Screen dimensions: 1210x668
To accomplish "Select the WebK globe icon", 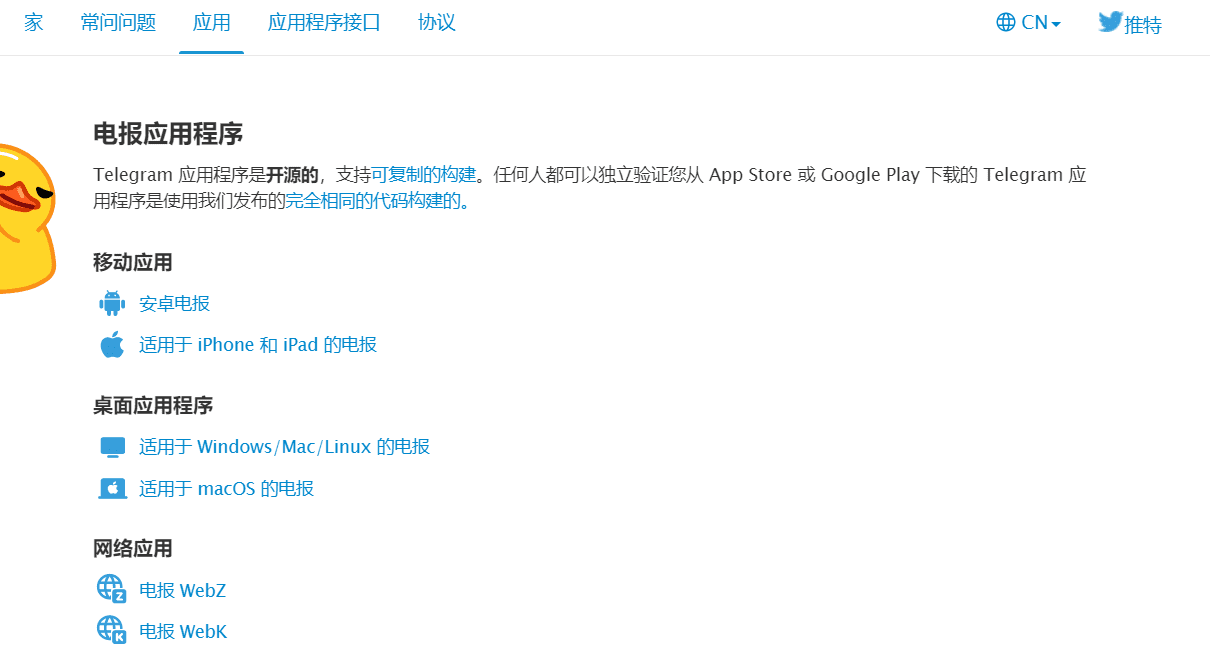I will [112, 630].
